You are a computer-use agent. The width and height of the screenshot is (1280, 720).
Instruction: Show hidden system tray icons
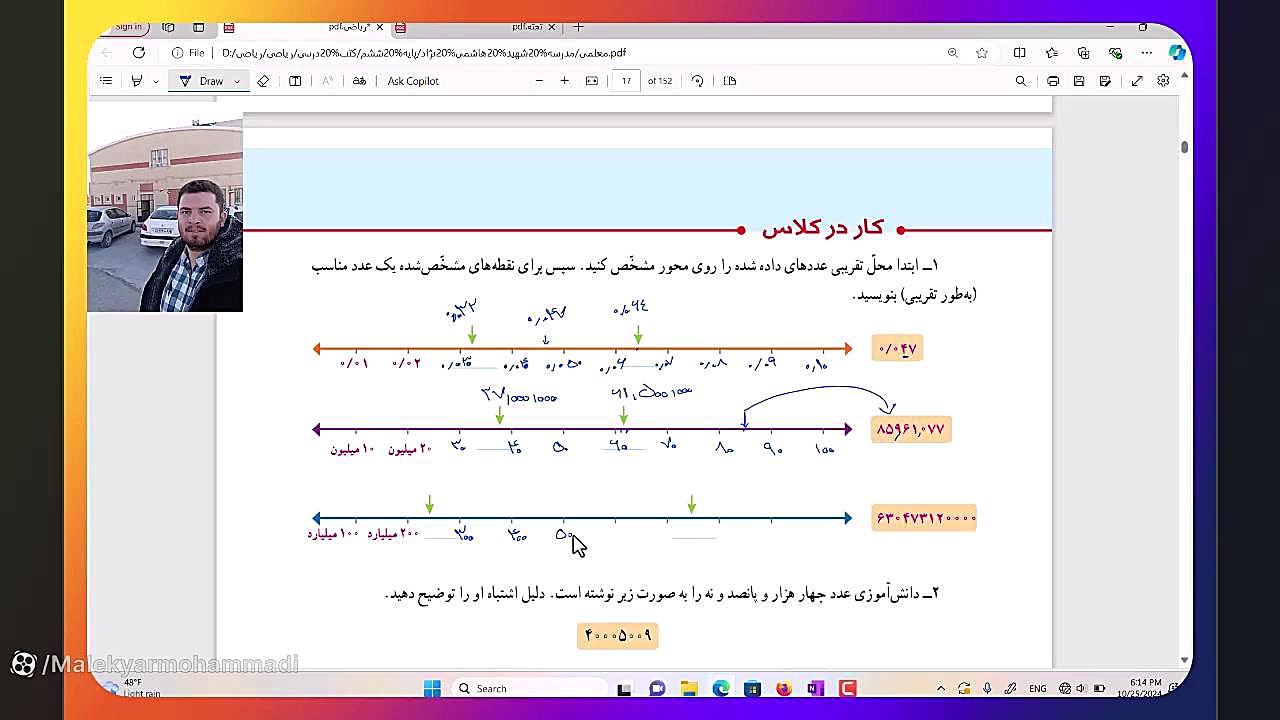pos(941,688)
